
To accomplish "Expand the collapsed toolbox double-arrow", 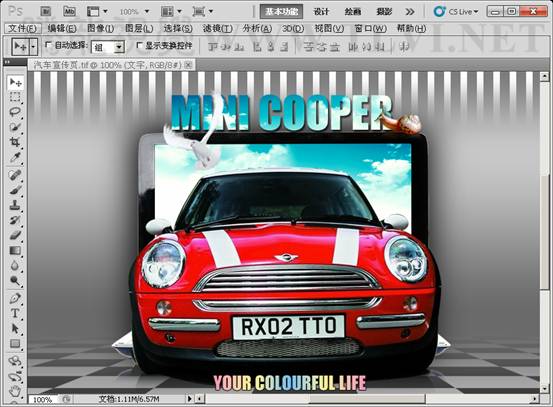I will click(7, 62).
